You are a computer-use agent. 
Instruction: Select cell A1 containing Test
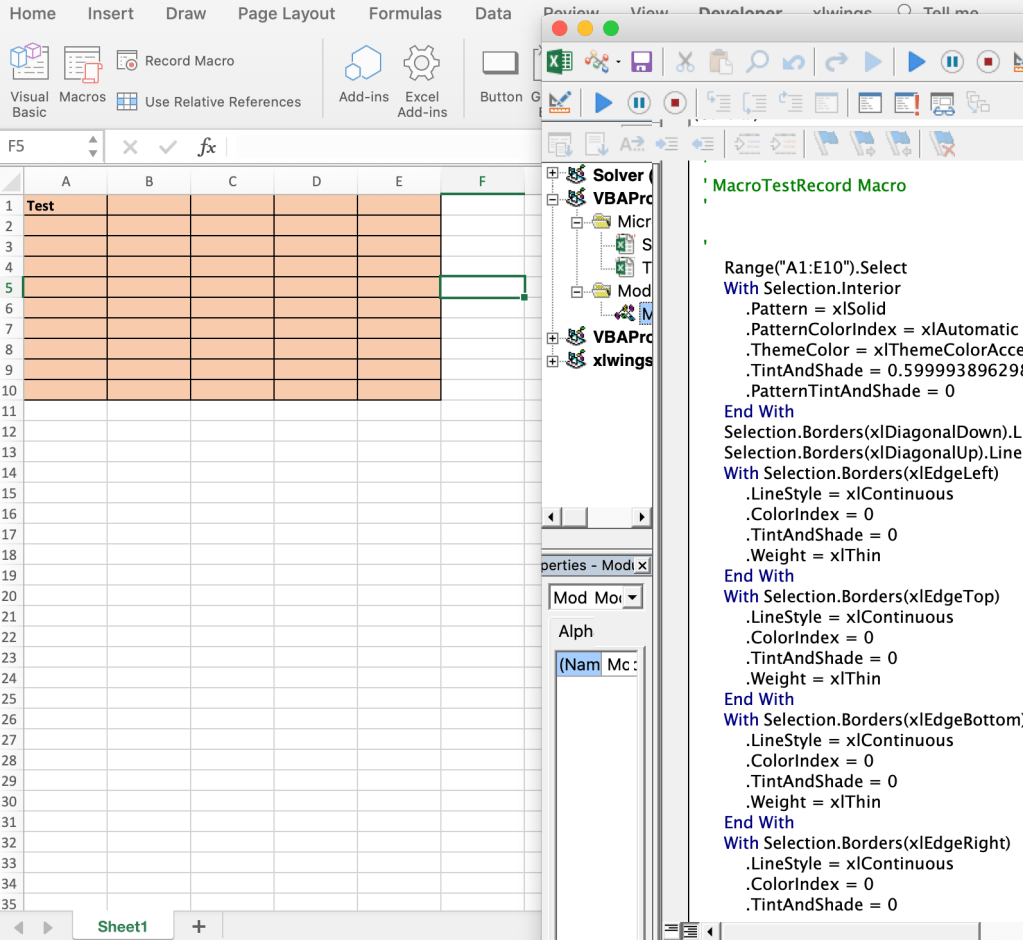point(65,206)
